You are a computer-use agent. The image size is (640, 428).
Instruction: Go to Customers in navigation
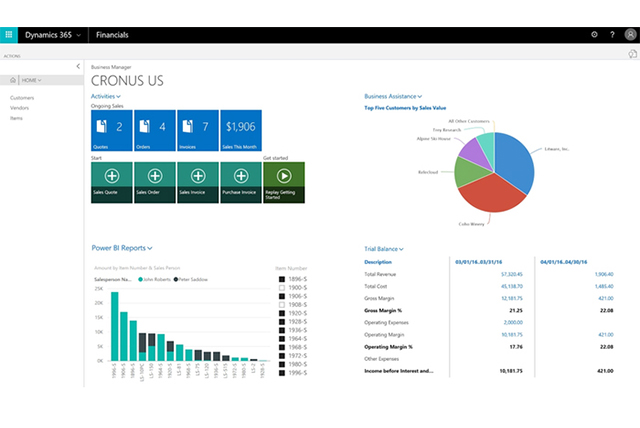tap(22, 98)
